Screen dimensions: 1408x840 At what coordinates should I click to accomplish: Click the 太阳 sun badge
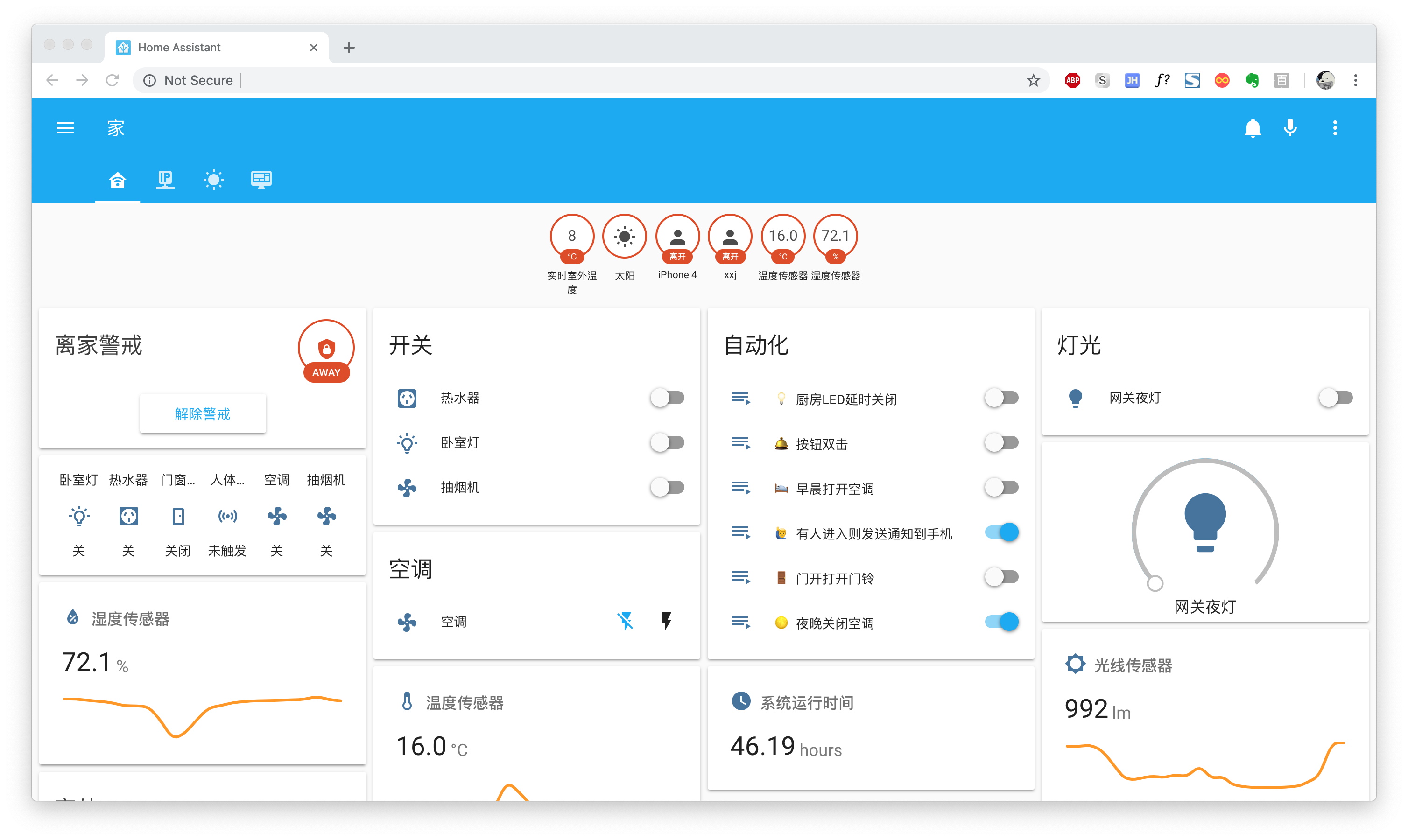click(x=624, y=237)
